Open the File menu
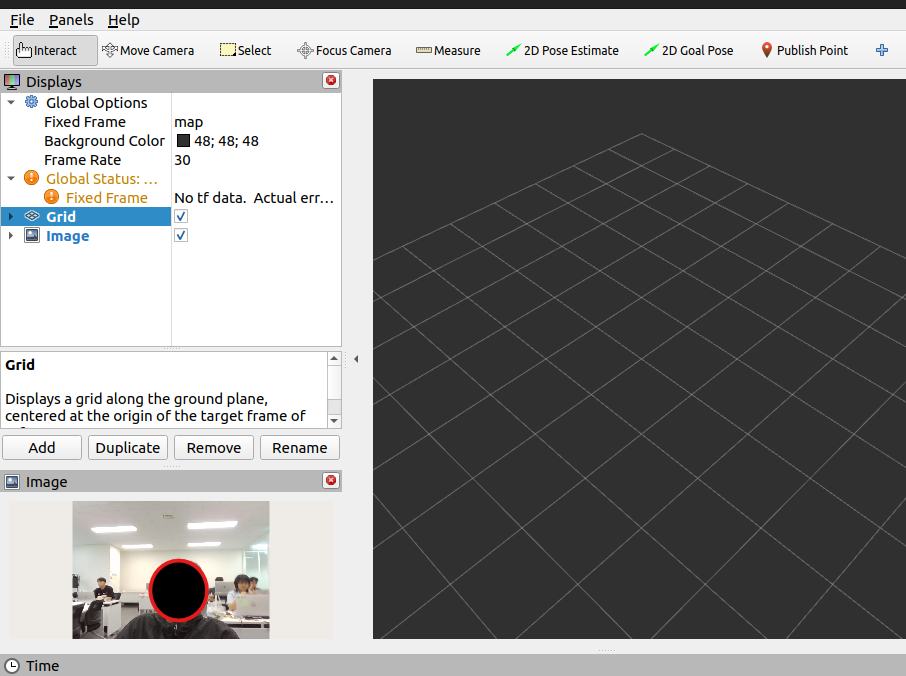Viewport: 906px width, 676px height. pyautogui.click(x=22, y=20)
